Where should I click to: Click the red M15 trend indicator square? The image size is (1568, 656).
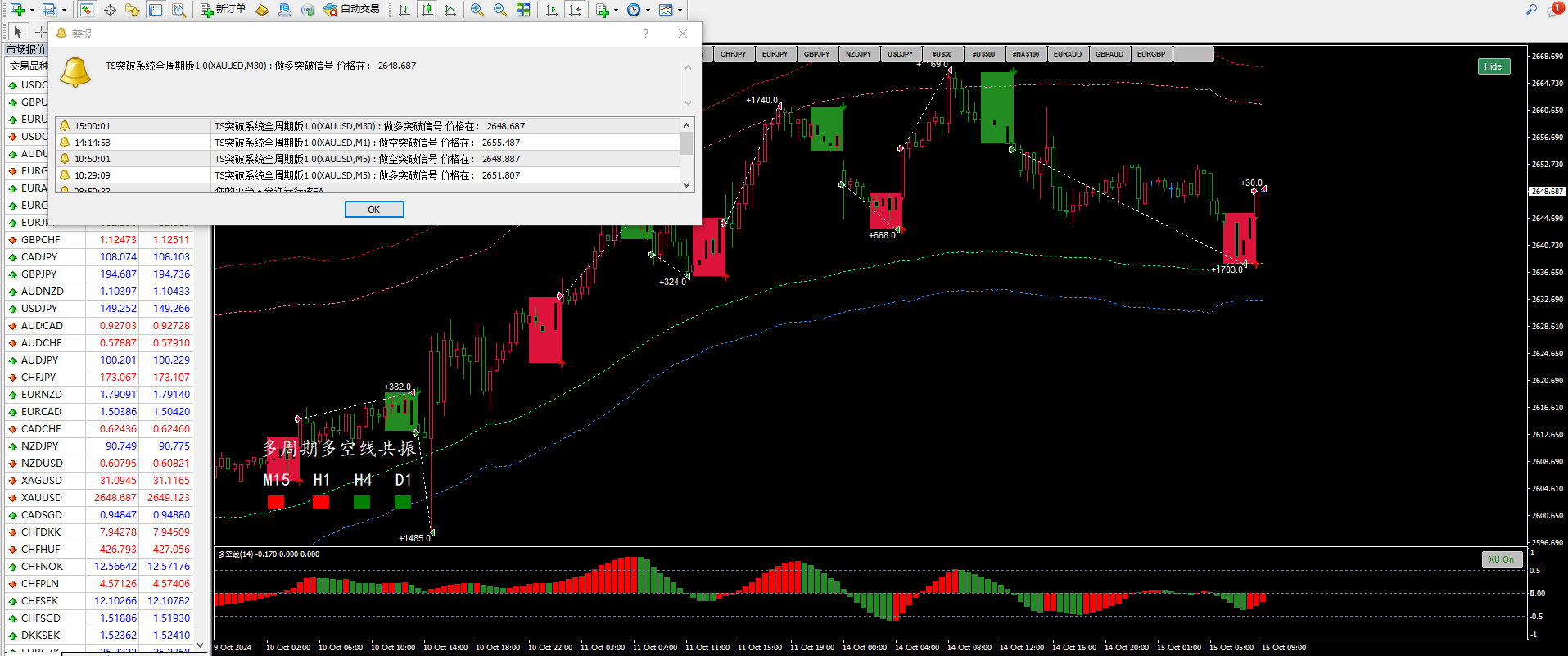[276, 502]
